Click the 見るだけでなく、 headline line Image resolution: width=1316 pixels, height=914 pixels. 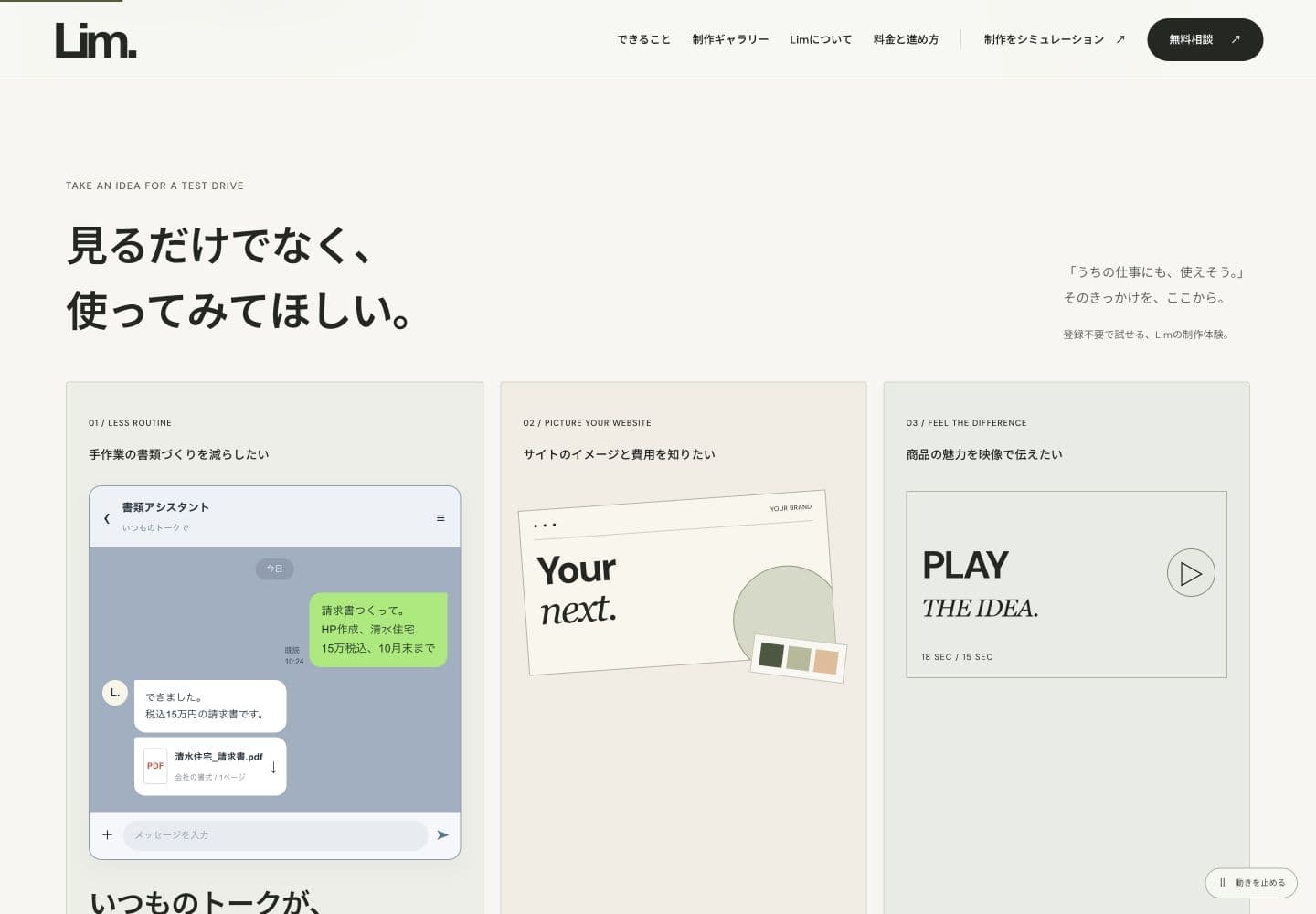(x=220, y=245)
